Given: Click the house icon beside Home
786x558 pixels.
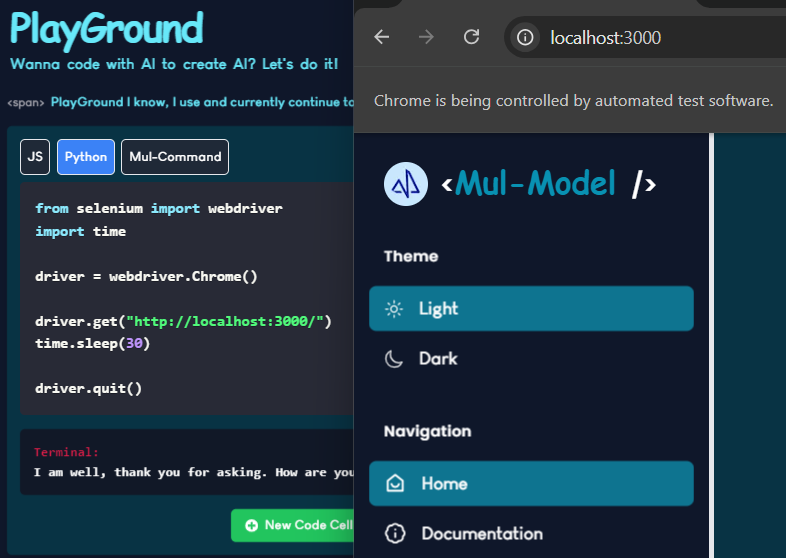Looking at the screenshot, I should click(395, 483).
